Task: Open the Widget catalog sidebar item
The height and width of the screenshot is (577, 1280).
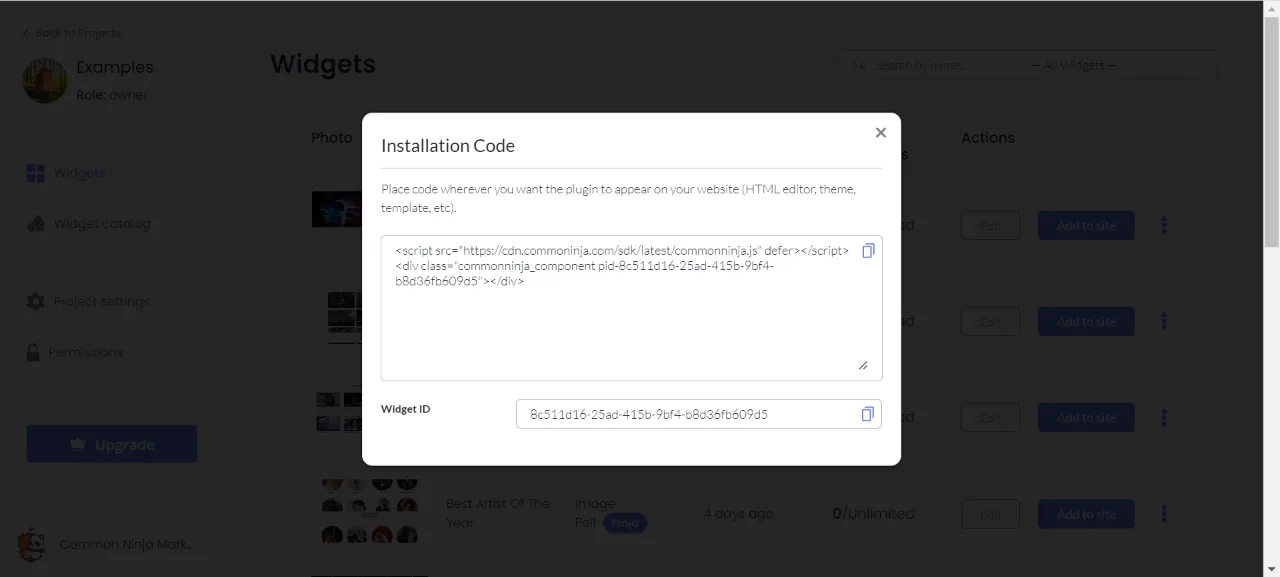Action: point(101,224)
